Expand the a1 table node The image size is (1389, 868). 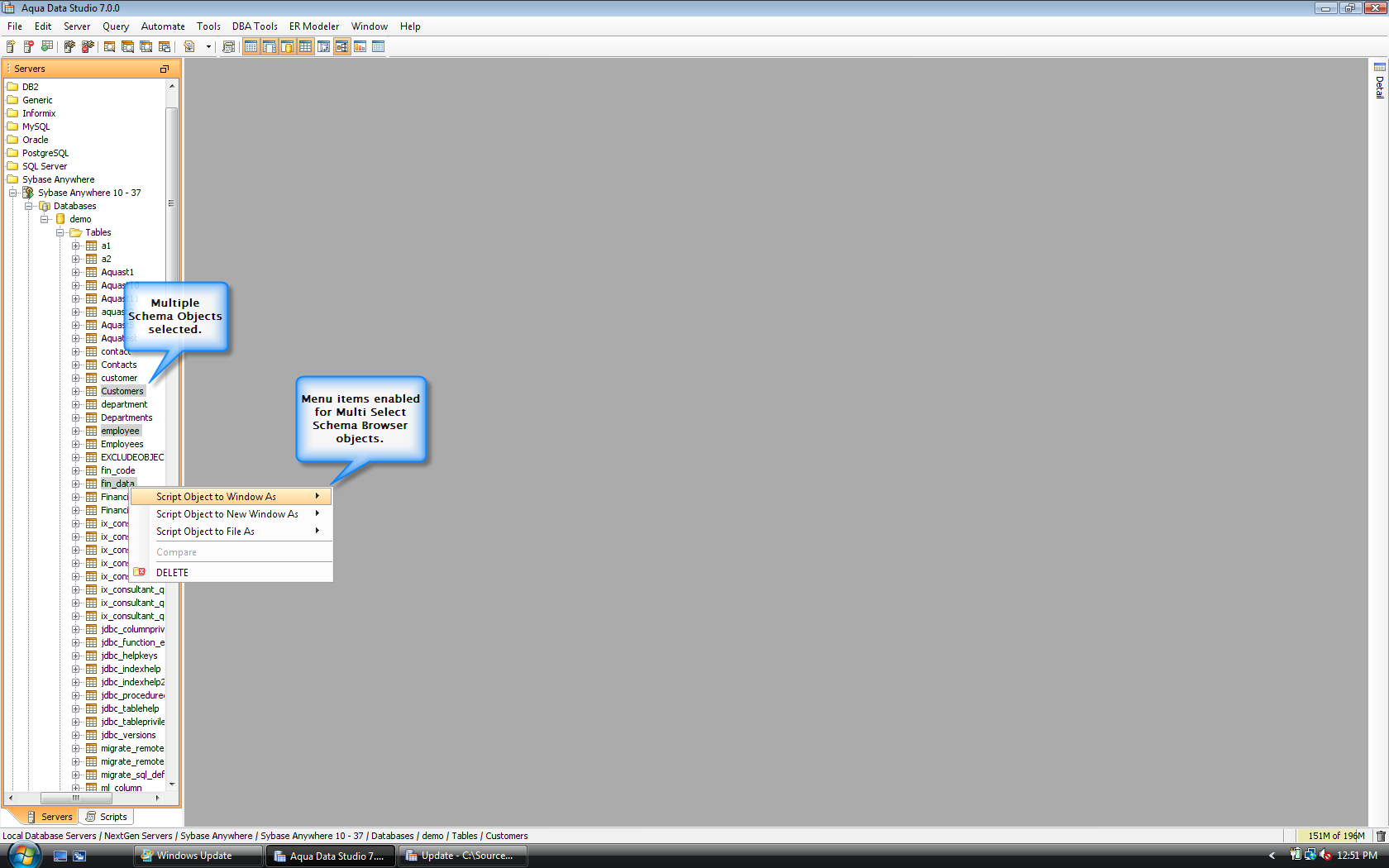tap(76, 246)
